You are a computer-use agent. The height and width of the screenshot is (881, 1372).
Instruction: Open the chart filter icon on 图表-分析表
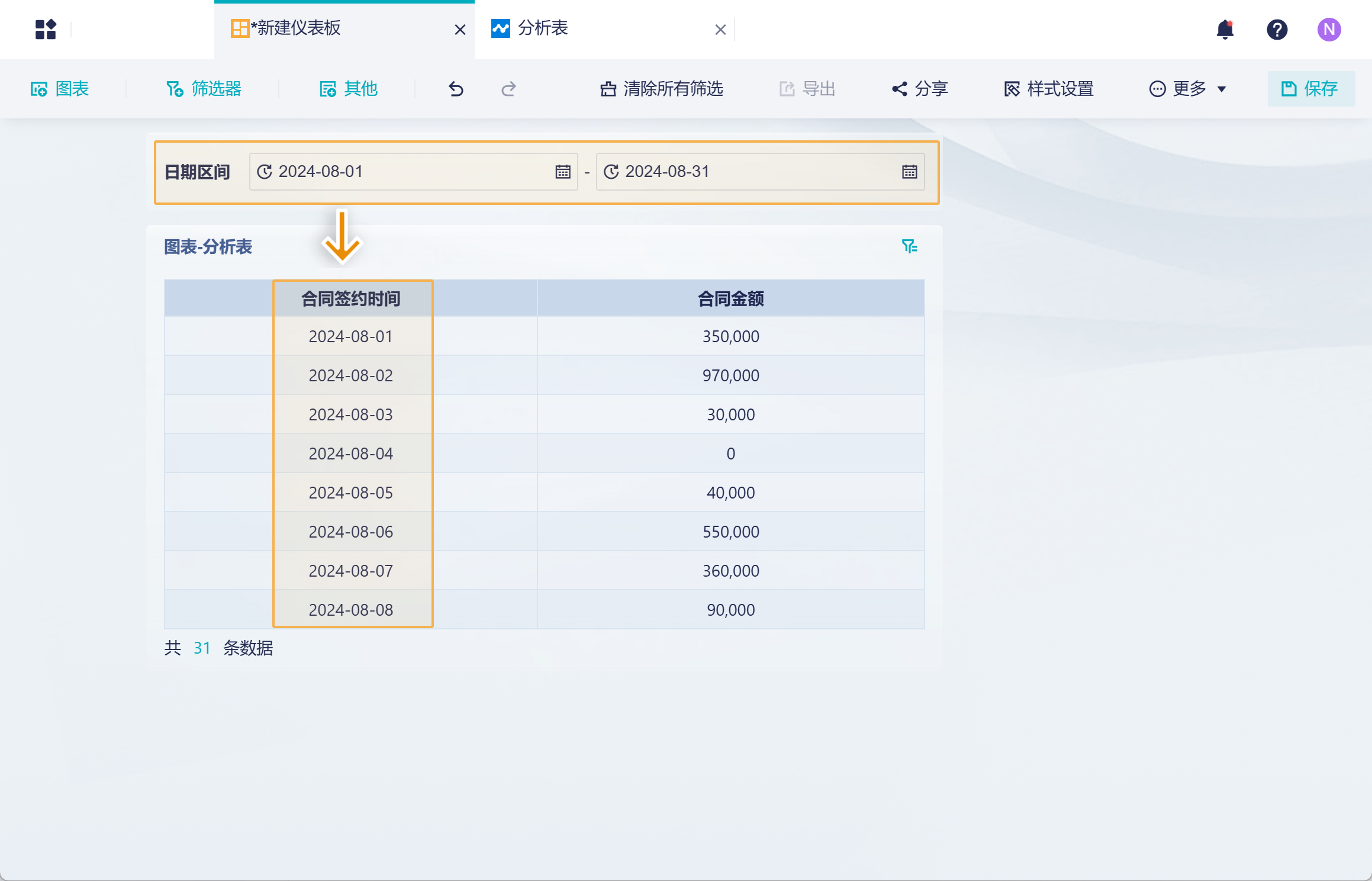click(909, 246)
